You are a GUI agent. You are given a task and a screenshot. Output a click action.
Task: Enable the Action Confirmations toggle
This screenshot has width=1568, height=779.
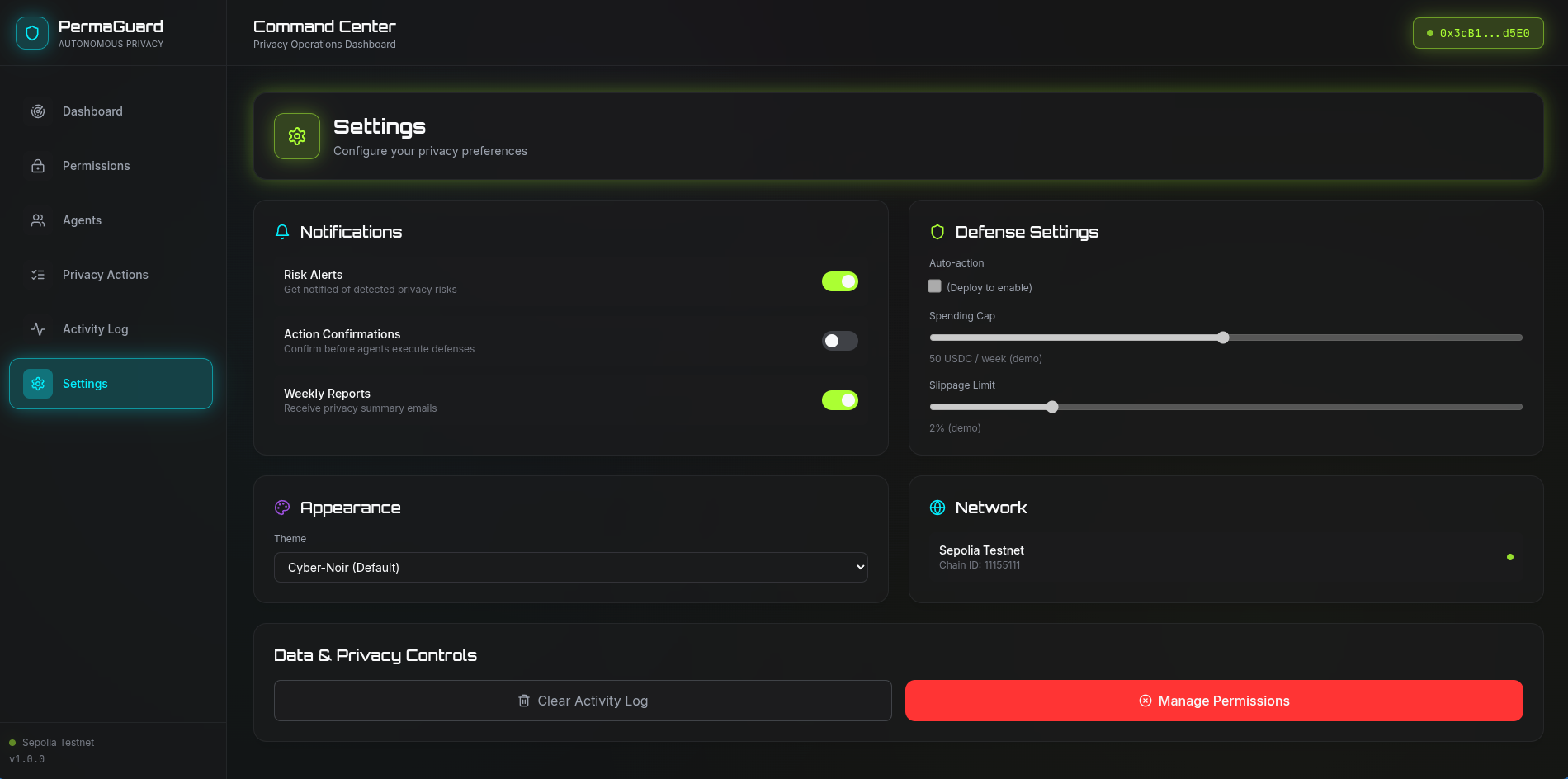839,341
